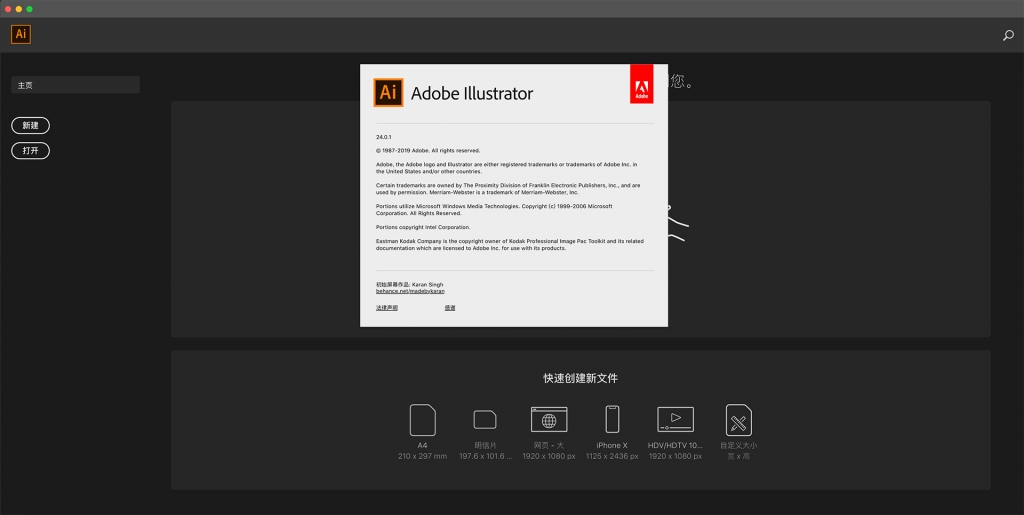The height and width of the screenshot is (515, 1024).
Task: Click the Ai icon in About dialog
Action: tap(388, 93)
